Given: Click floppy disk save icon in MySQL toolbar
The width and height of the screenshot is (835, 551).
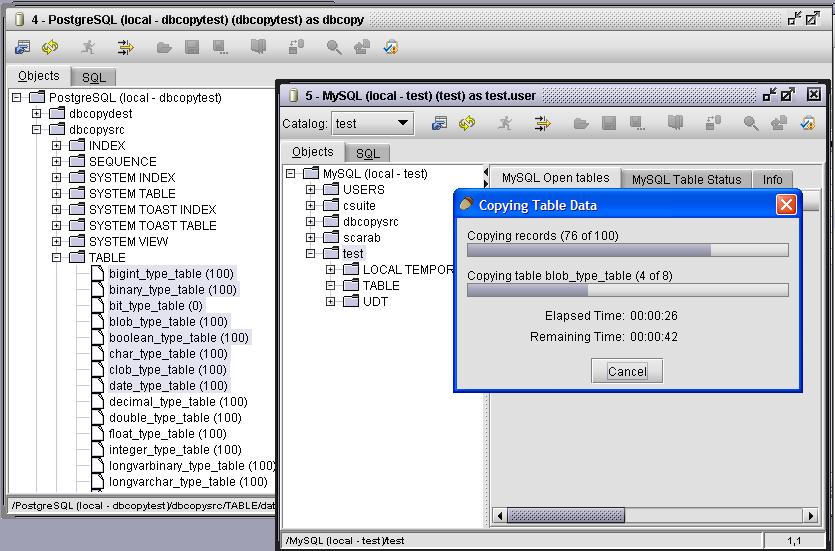Looking at the screenshot, I should coord(607,123).
